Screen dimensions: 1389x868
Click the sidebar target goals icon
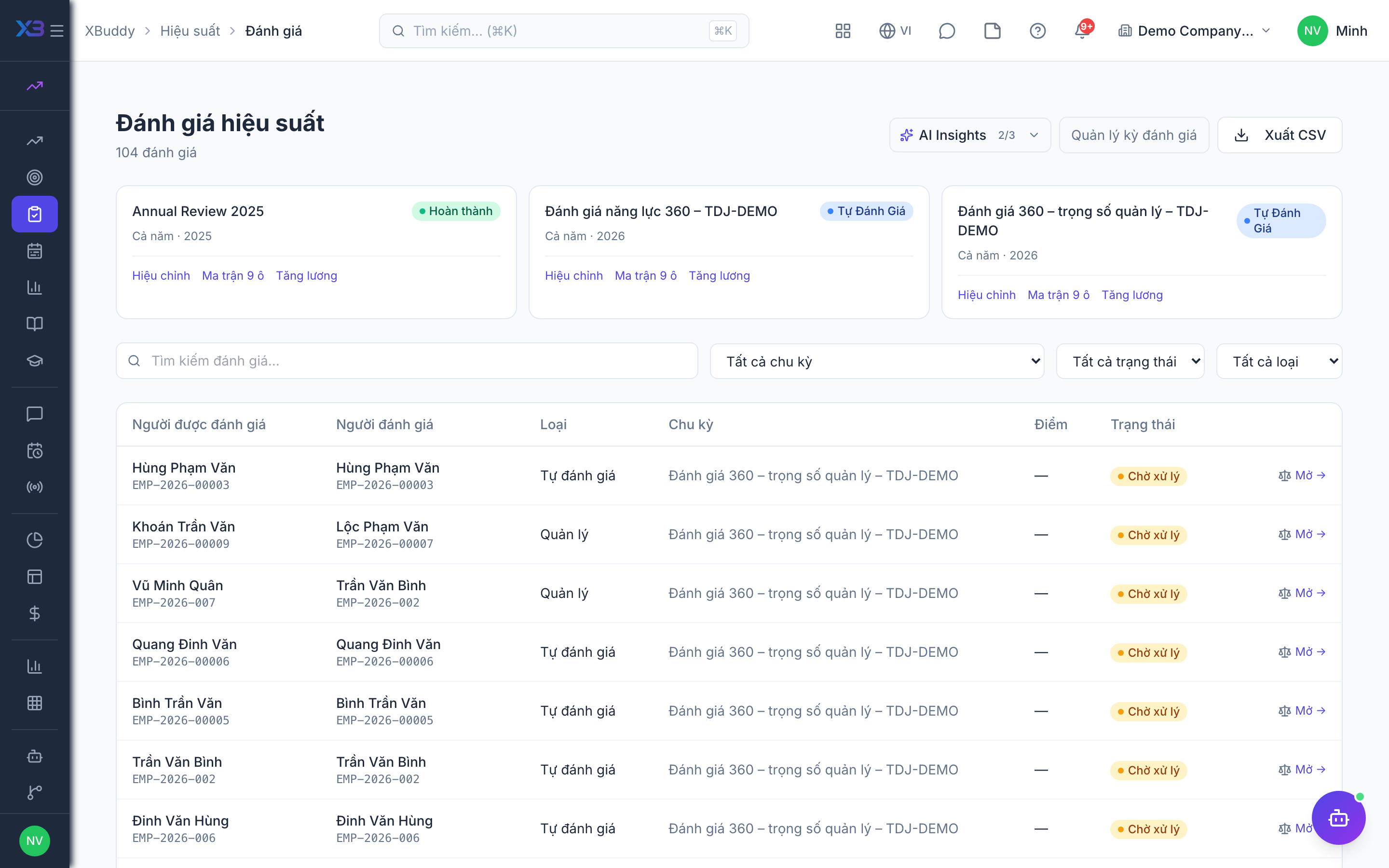click(x=34, y=177)
